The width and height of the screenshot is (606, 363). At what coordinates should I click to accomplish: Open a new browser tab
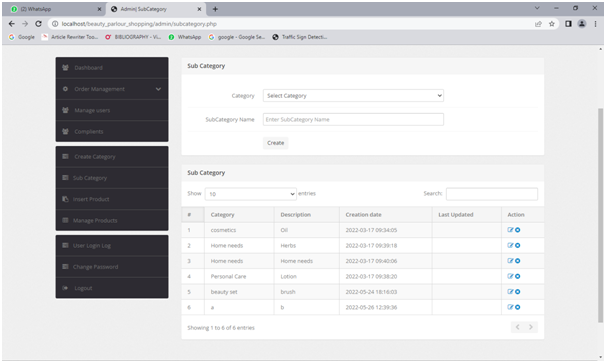pyautogui.click(x=215, y=9)
